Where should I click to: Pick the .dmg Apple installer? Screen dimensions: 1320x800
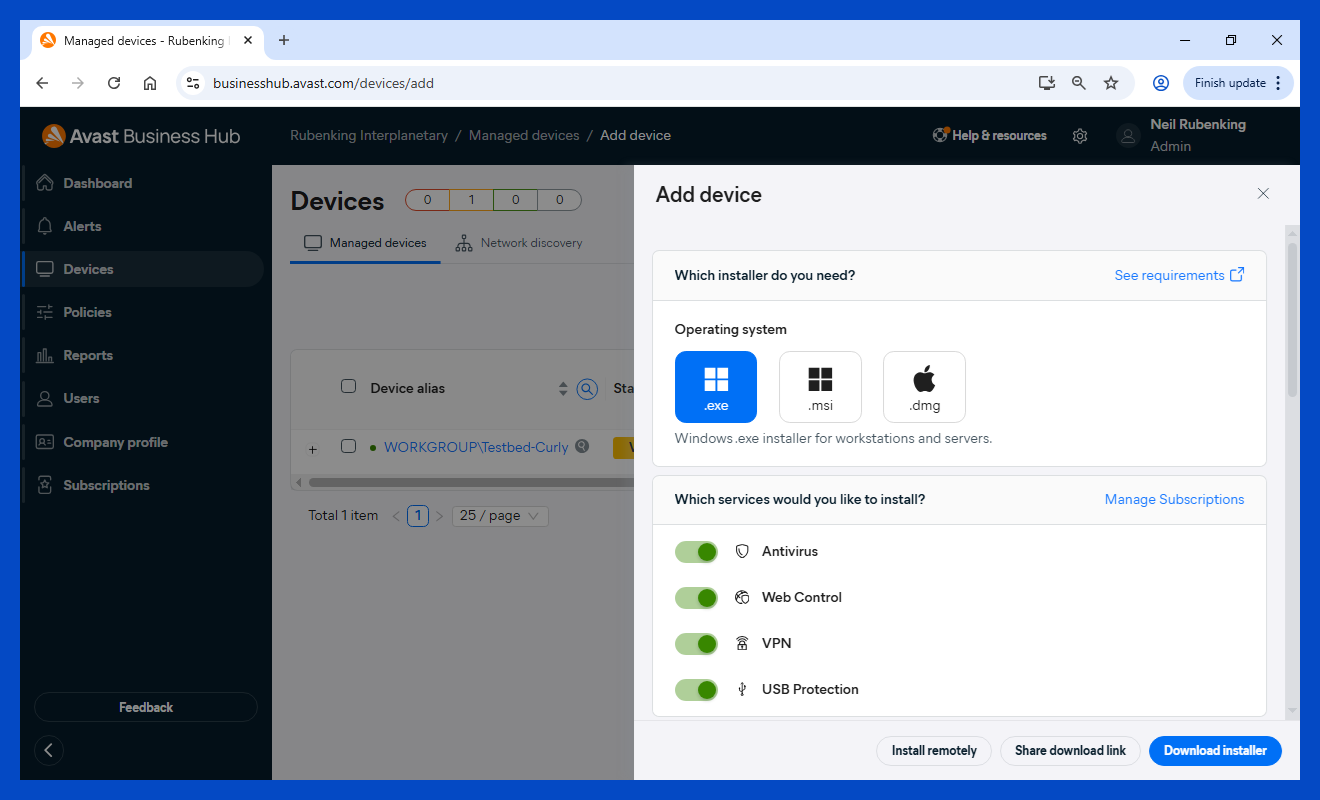[x=924, y=387]
